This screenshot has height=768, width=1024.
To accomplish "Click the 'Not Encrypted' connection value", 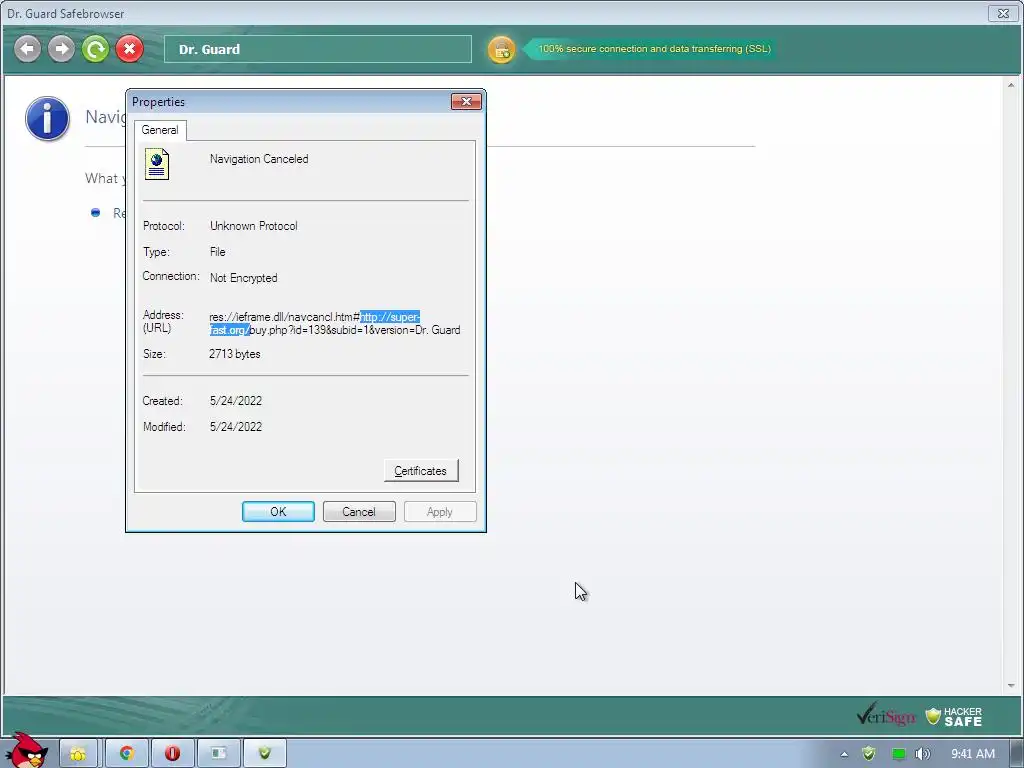I will pyautogui.click(x=244, y=278).
